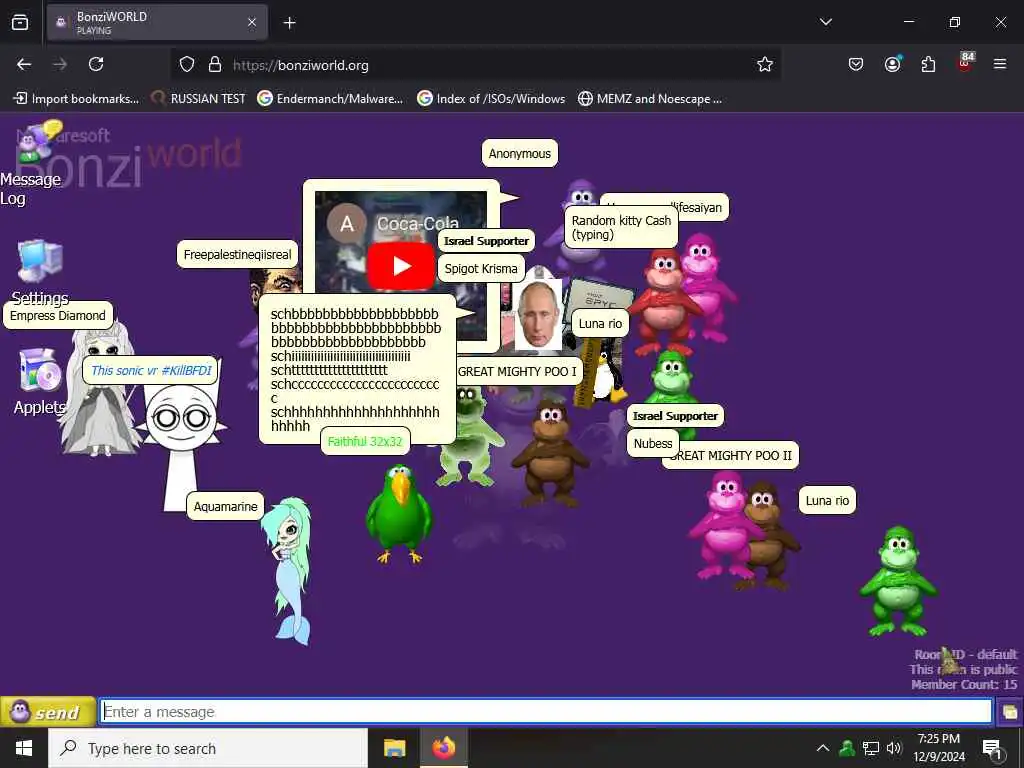Open the Firefox application menu
Viewport: 1024px width, 768px height.
point(1000,65)
